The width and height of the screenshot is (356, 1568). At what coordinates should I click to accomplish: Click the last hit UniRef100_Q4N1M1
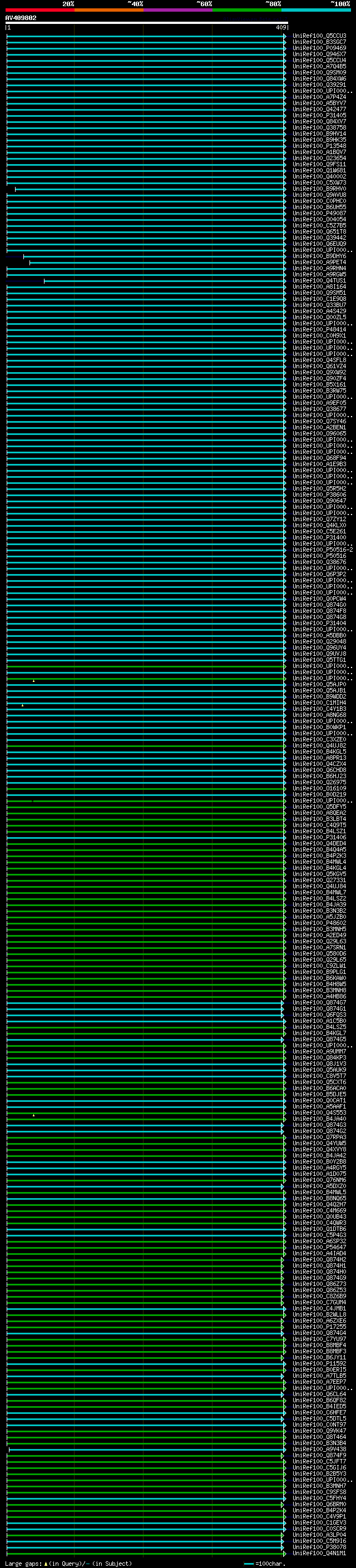click(319, 1554)
